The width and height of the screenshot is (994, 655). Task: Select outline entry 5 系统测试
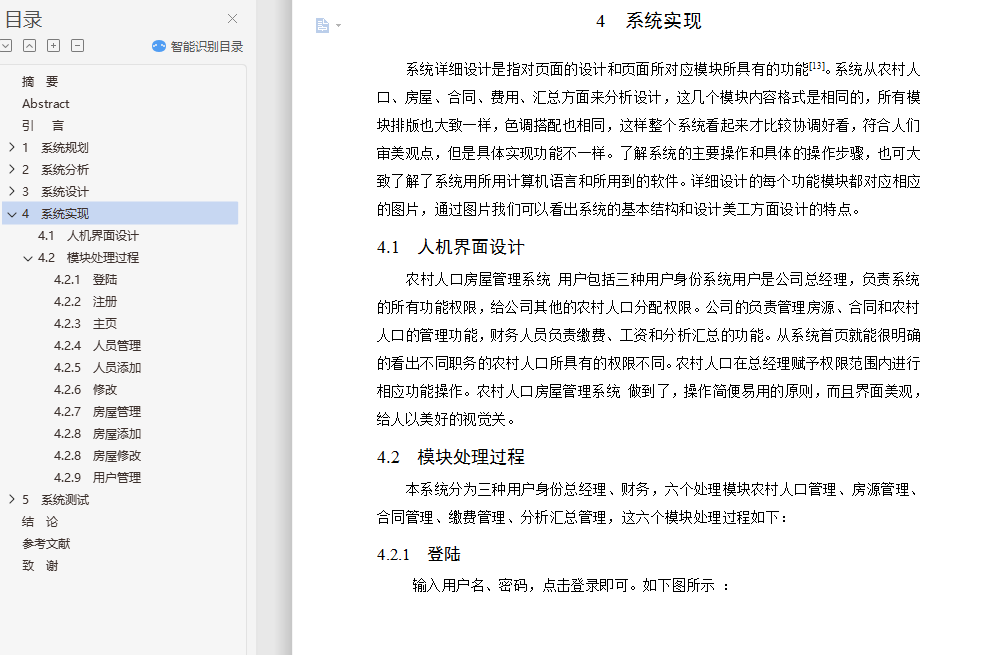(x=55, y=500)
